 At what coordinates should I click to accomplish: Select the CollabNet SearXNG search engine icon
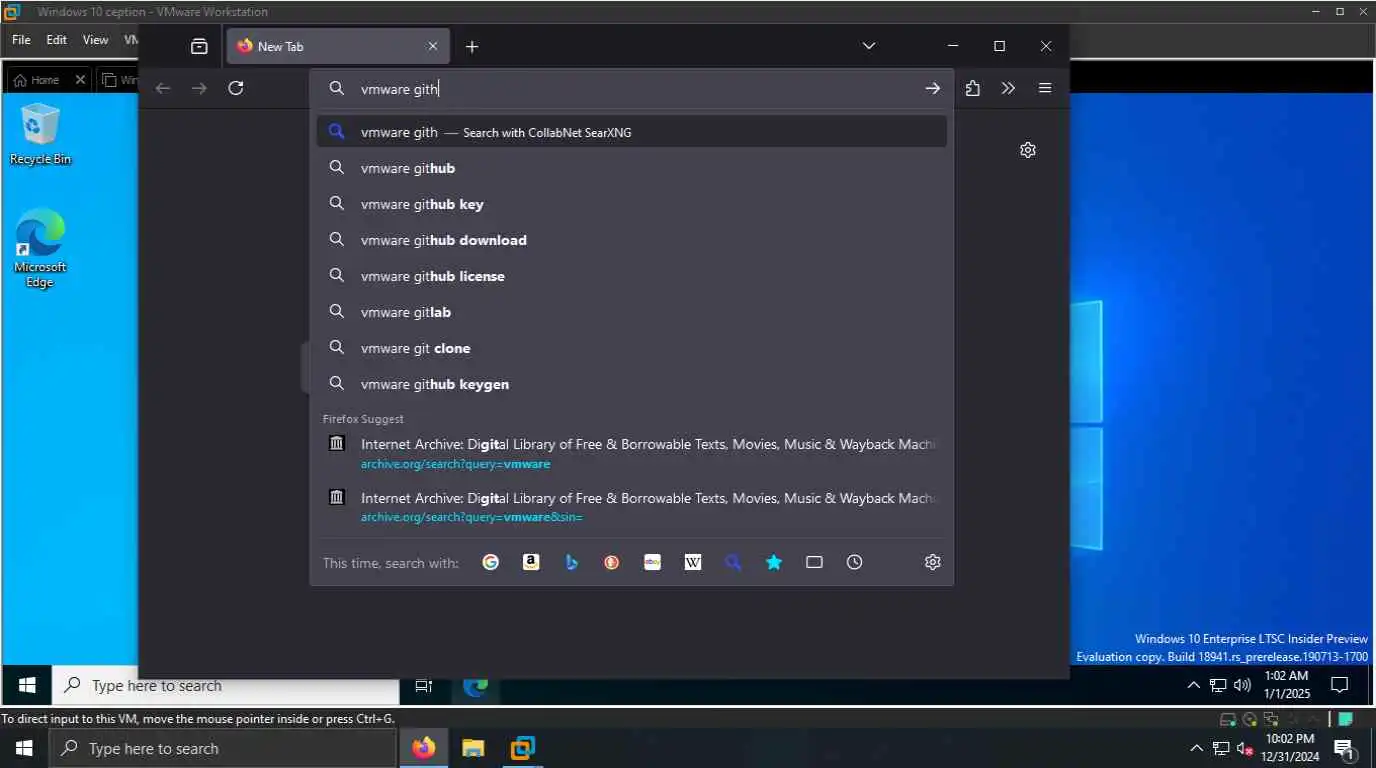point(733,562)
